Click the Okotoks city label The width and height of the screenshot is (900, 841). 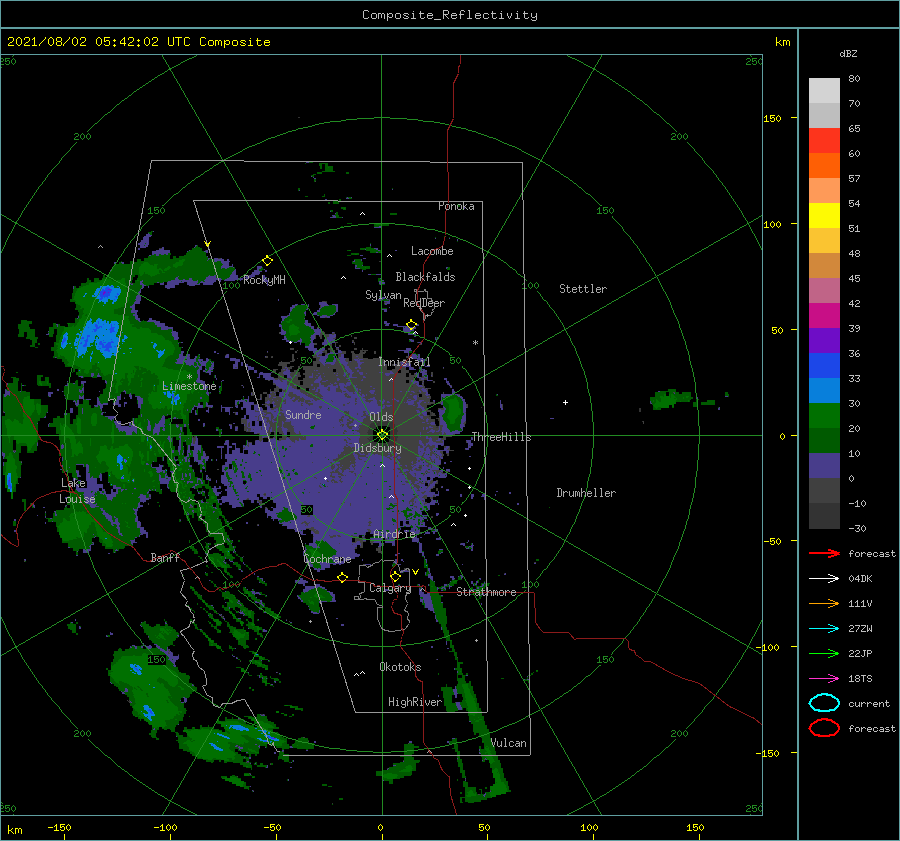pos(401,667)
